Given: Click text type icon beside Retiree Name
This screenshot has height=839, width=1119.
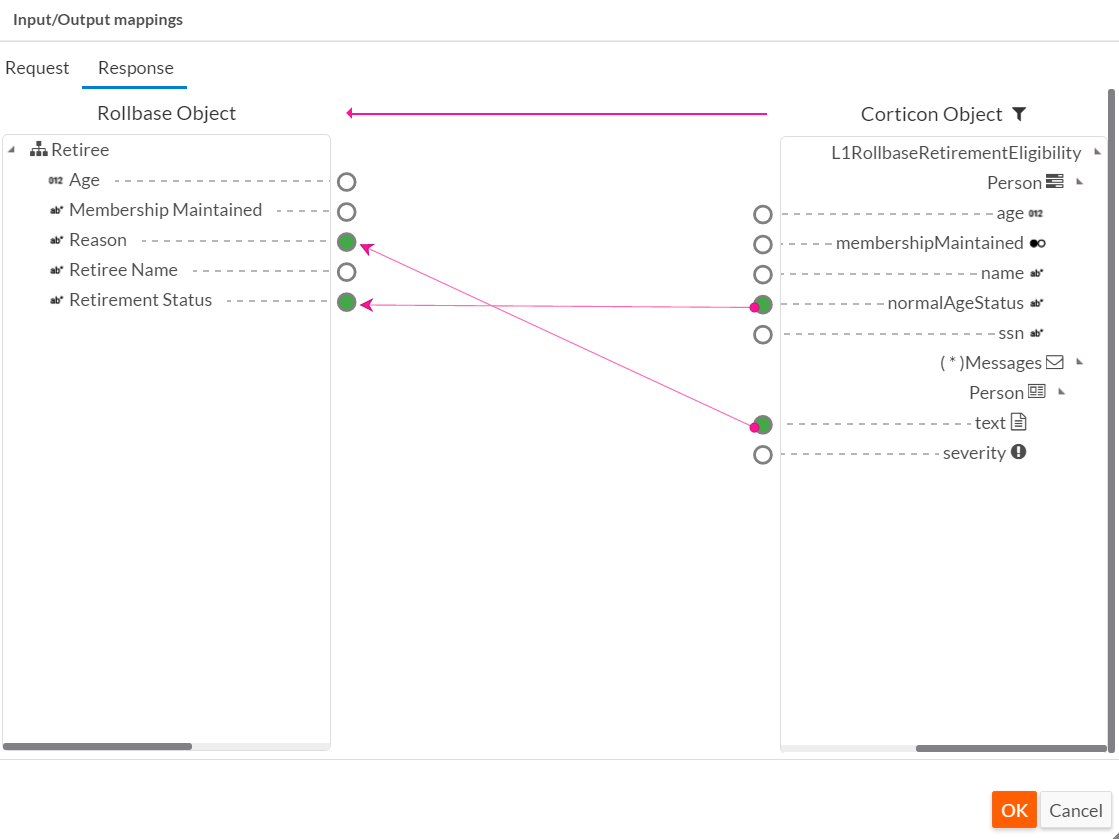Looking at the screenshot, I should click(56, 270).
